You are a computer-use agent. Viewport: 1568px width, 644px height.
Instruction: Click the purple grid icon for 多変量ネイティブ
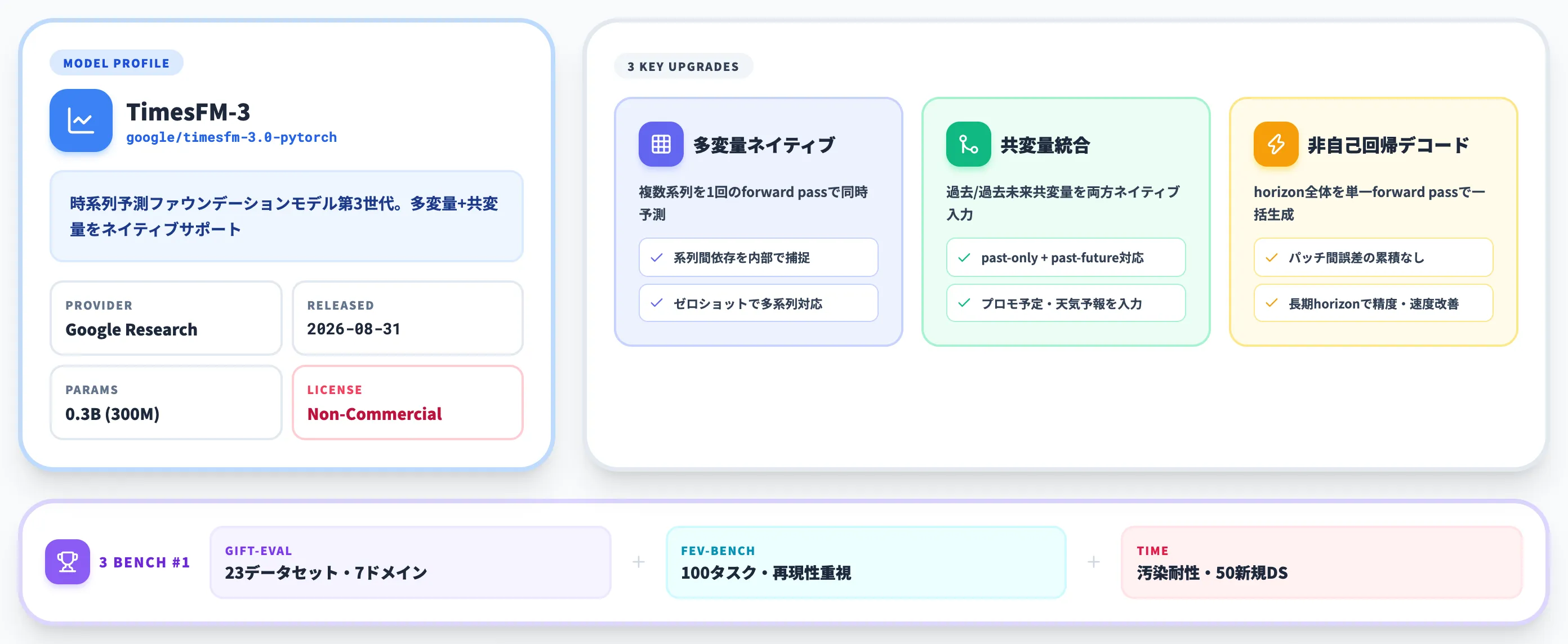[x=661, y=144]
